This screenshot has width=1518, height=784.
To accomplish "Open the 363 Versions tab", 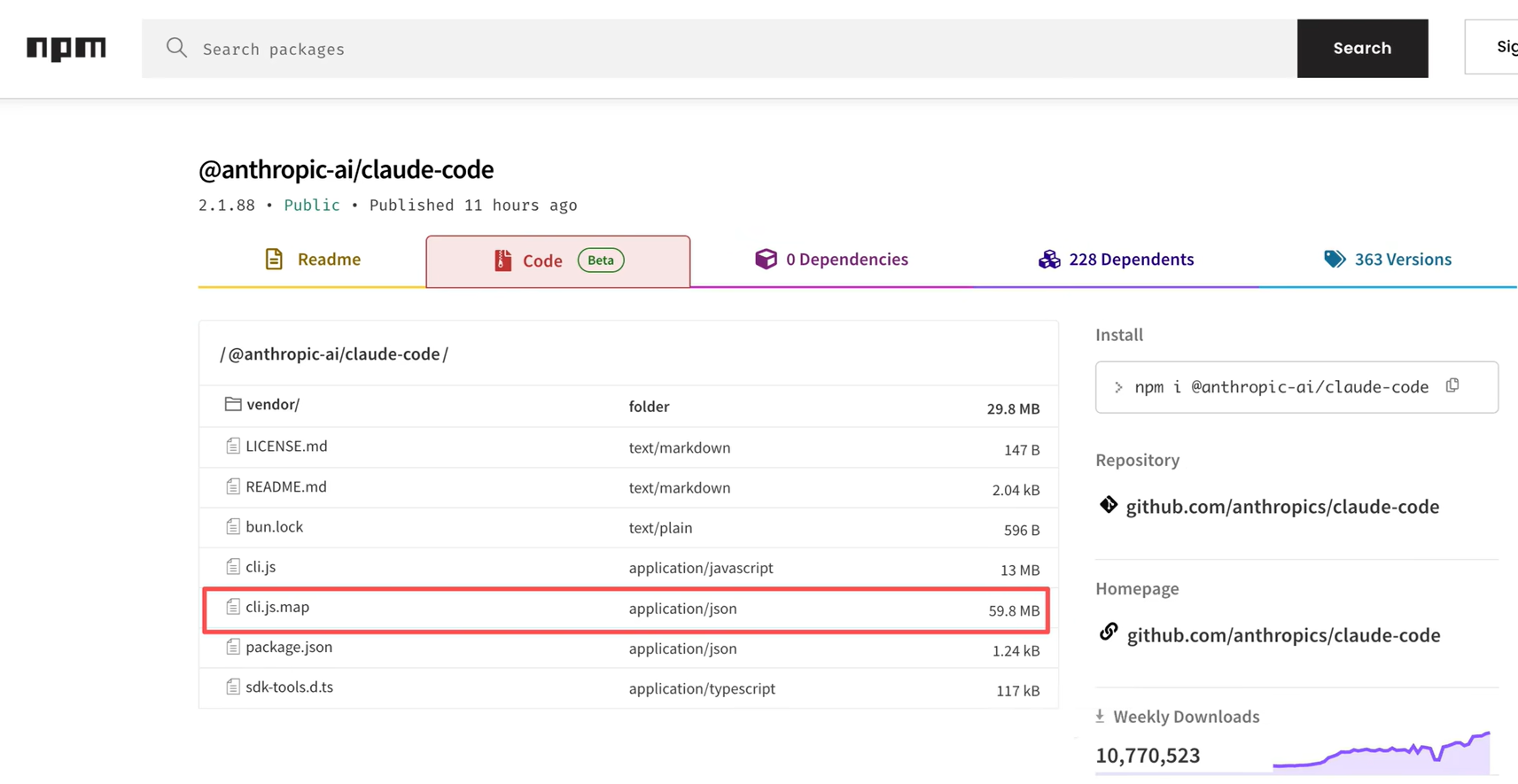I will point(1388,260).
